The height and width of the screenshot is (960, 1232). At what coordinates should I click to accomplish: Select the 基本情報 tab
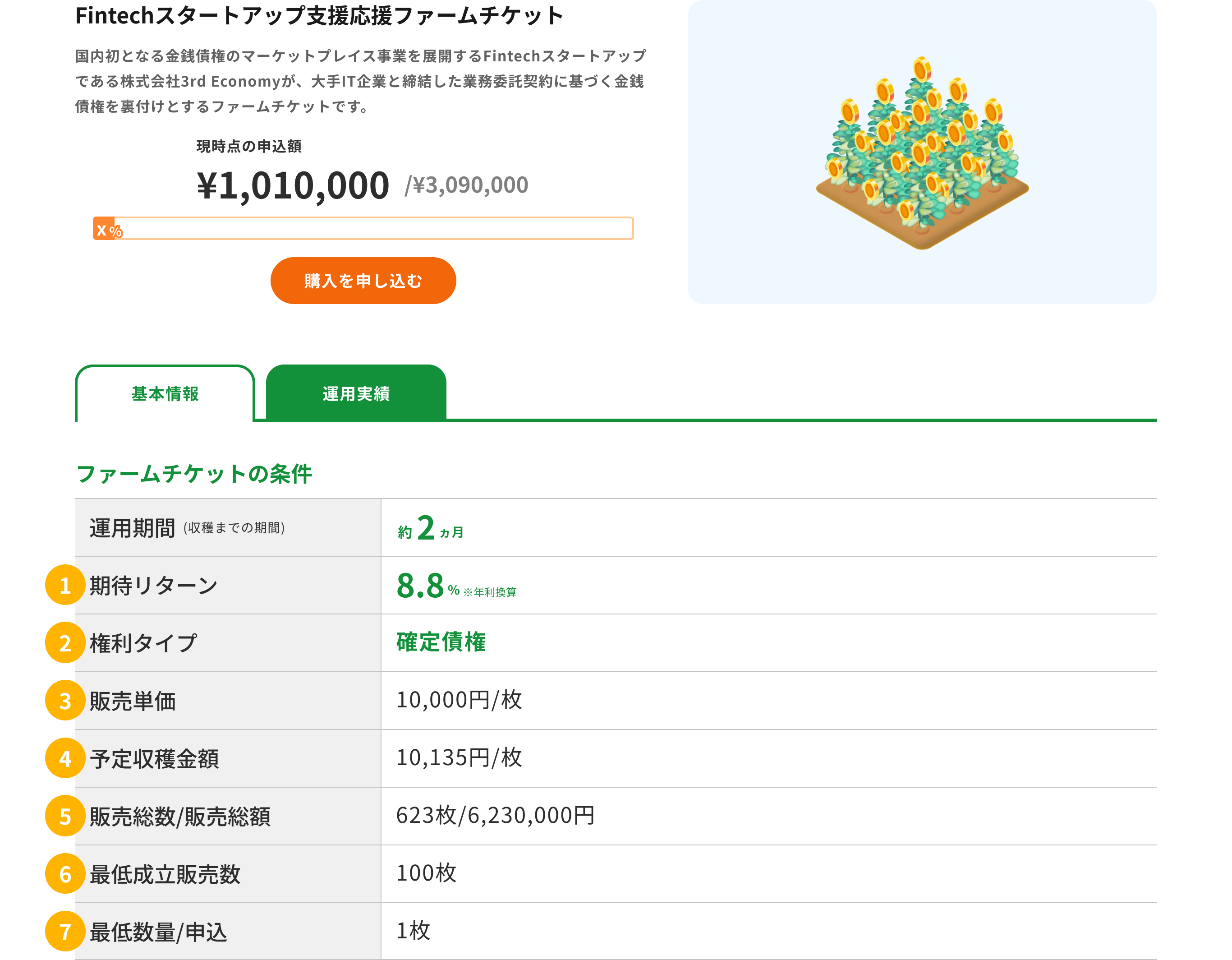(164, 394)
